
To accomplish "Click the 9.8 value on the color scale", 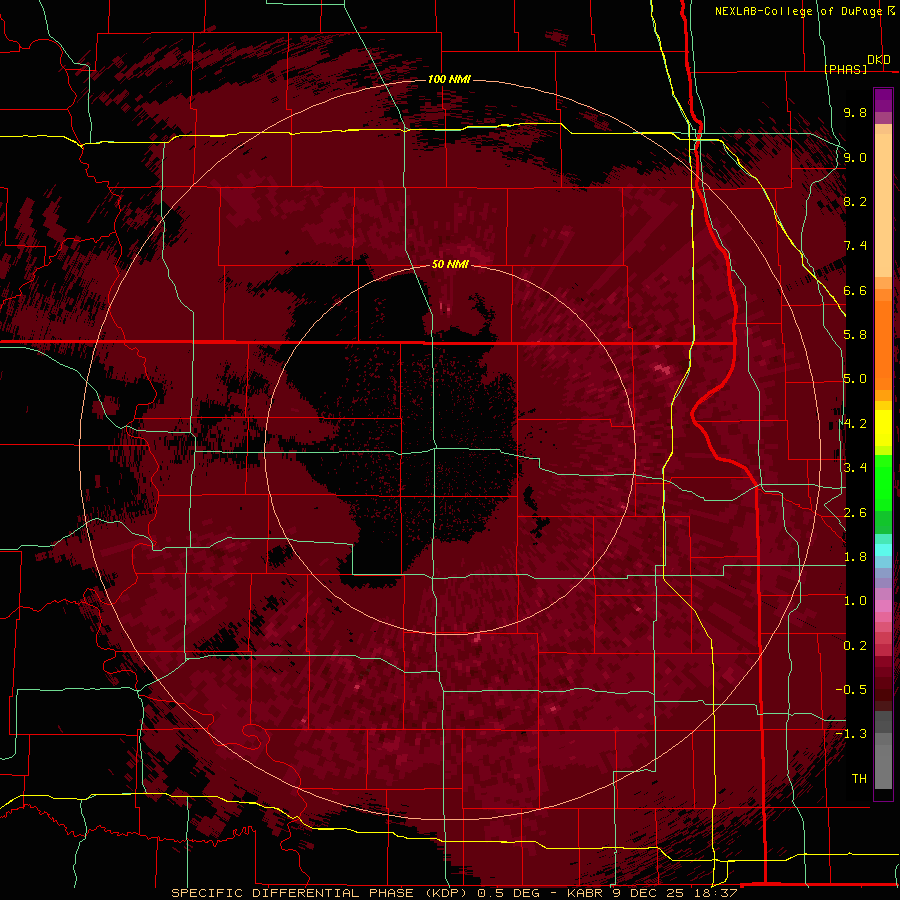I will click(855, 112).
